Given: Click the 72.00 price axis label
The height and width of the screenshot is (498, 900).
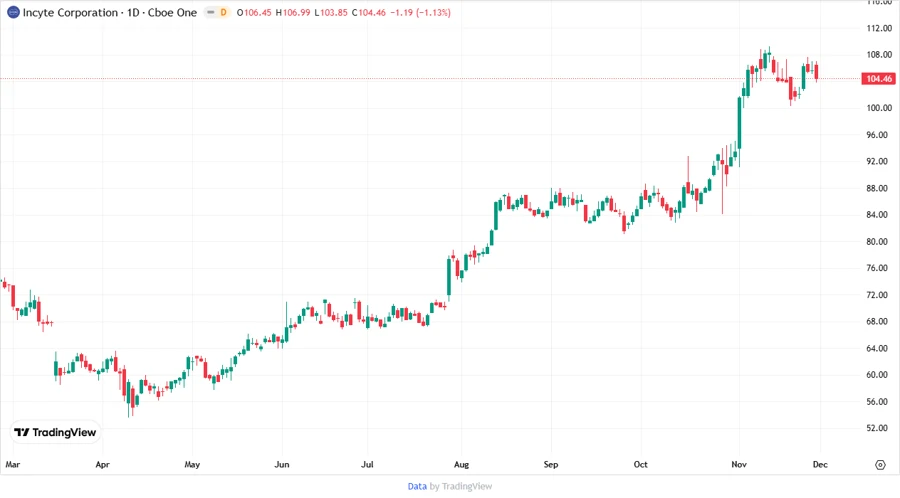Looking at the screenshot, I should click(879, 295).
